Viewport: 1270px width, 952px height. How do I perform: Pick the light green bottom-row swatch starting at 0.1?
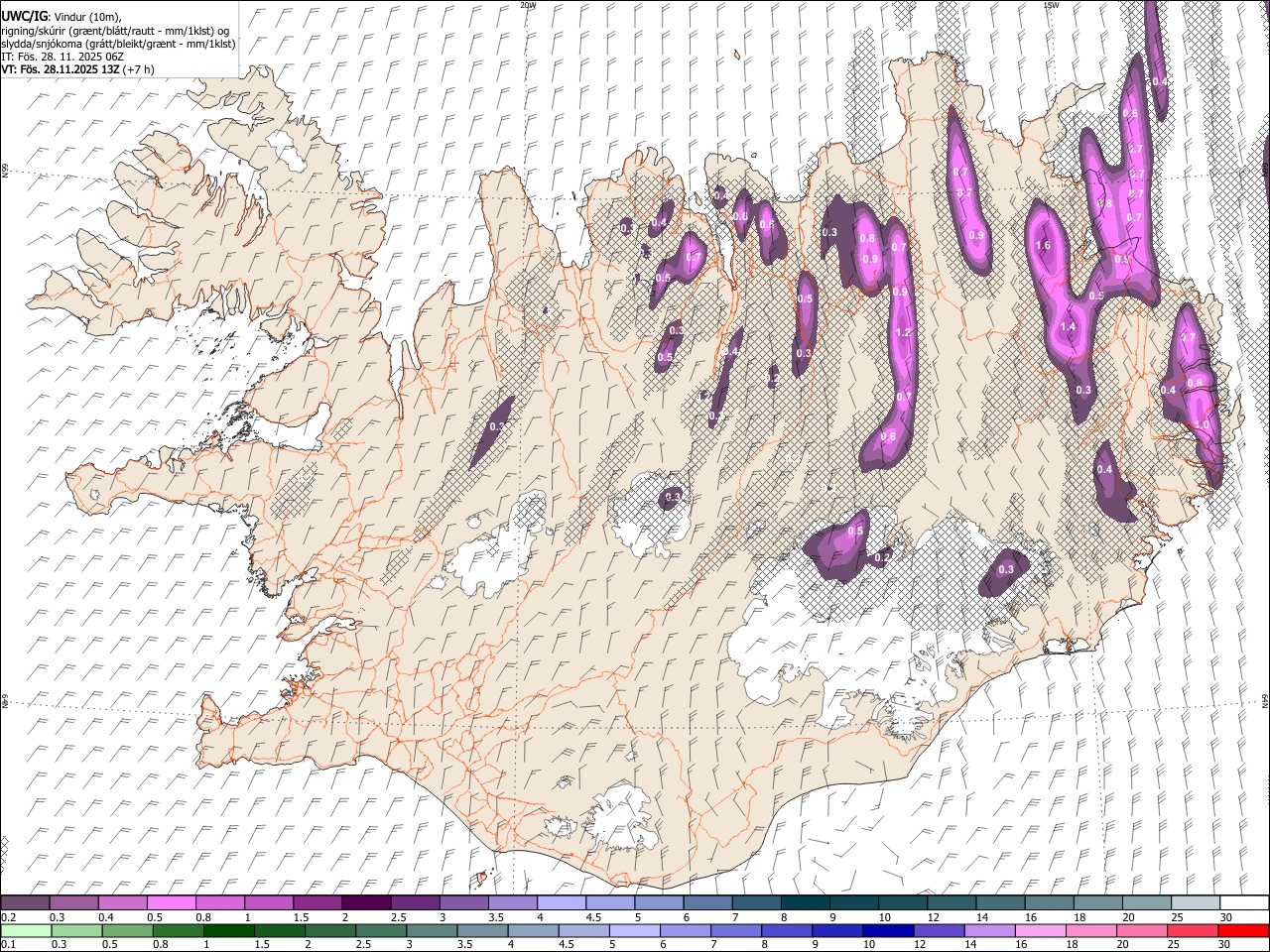(25, 931)
